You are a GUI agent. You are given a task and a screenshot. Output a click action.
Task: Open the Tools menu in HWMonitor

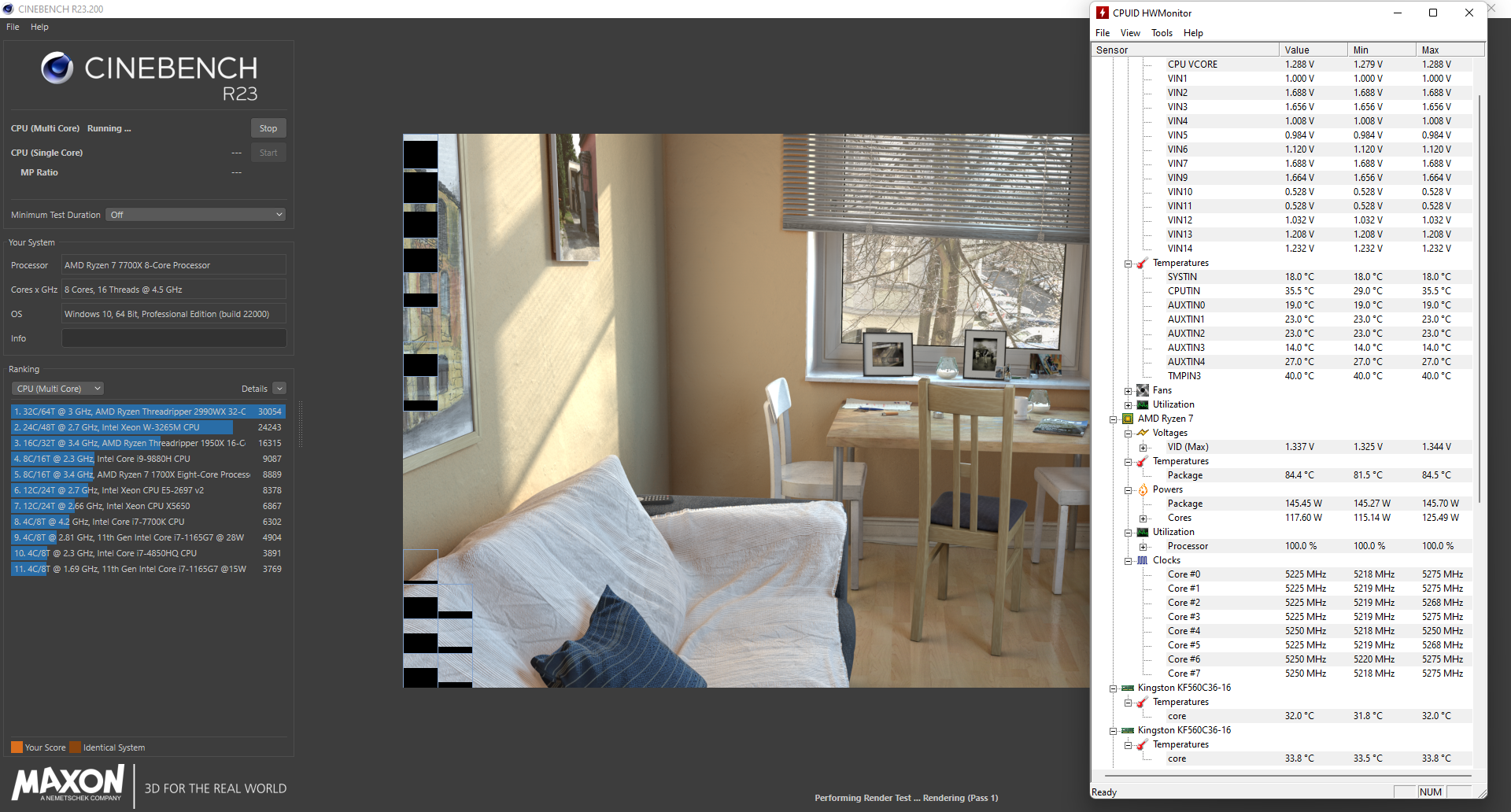click(x=1162, y=33)
